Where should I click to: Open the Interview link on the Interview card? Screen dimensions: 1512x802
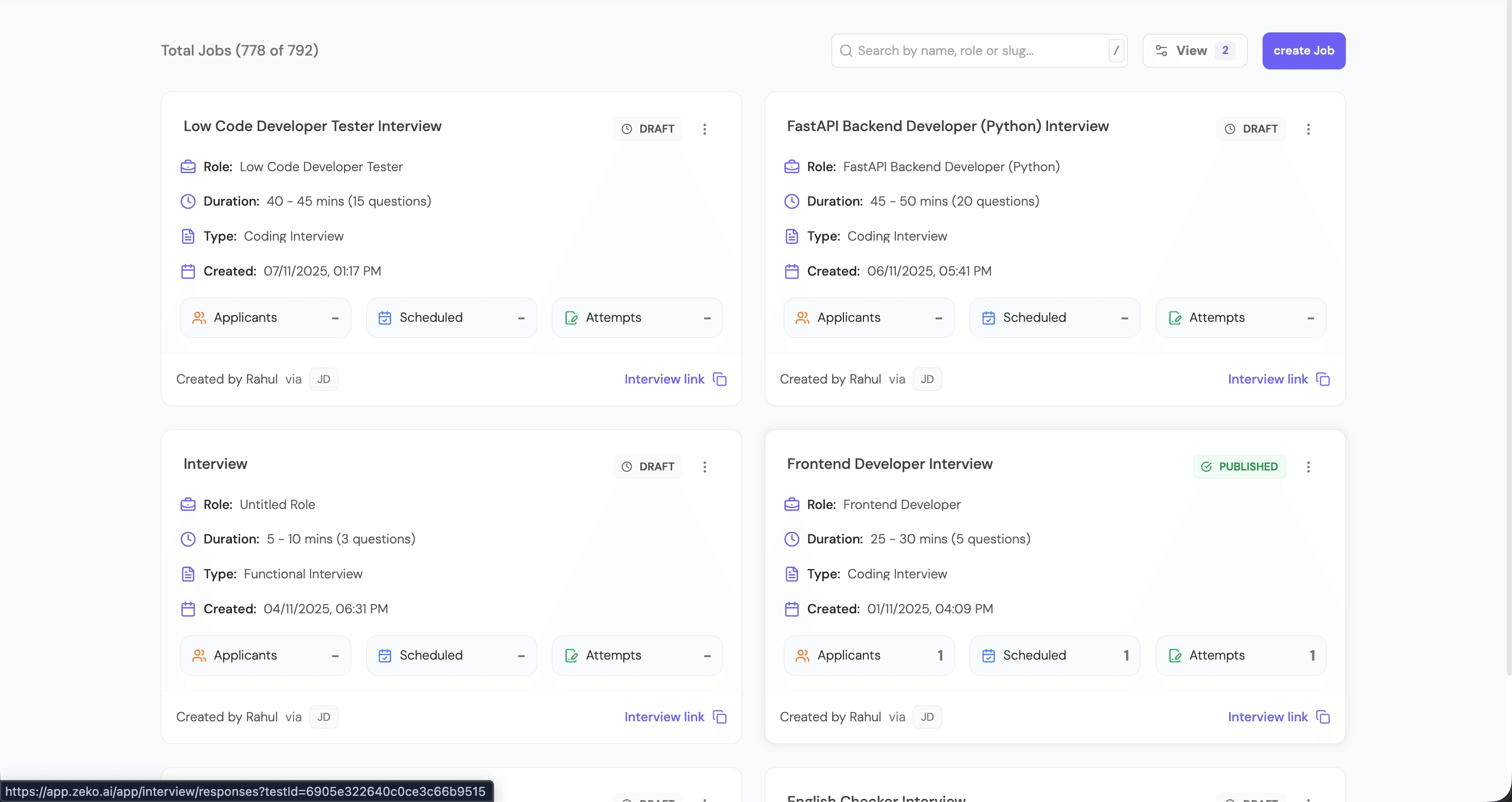pos(664,716)
